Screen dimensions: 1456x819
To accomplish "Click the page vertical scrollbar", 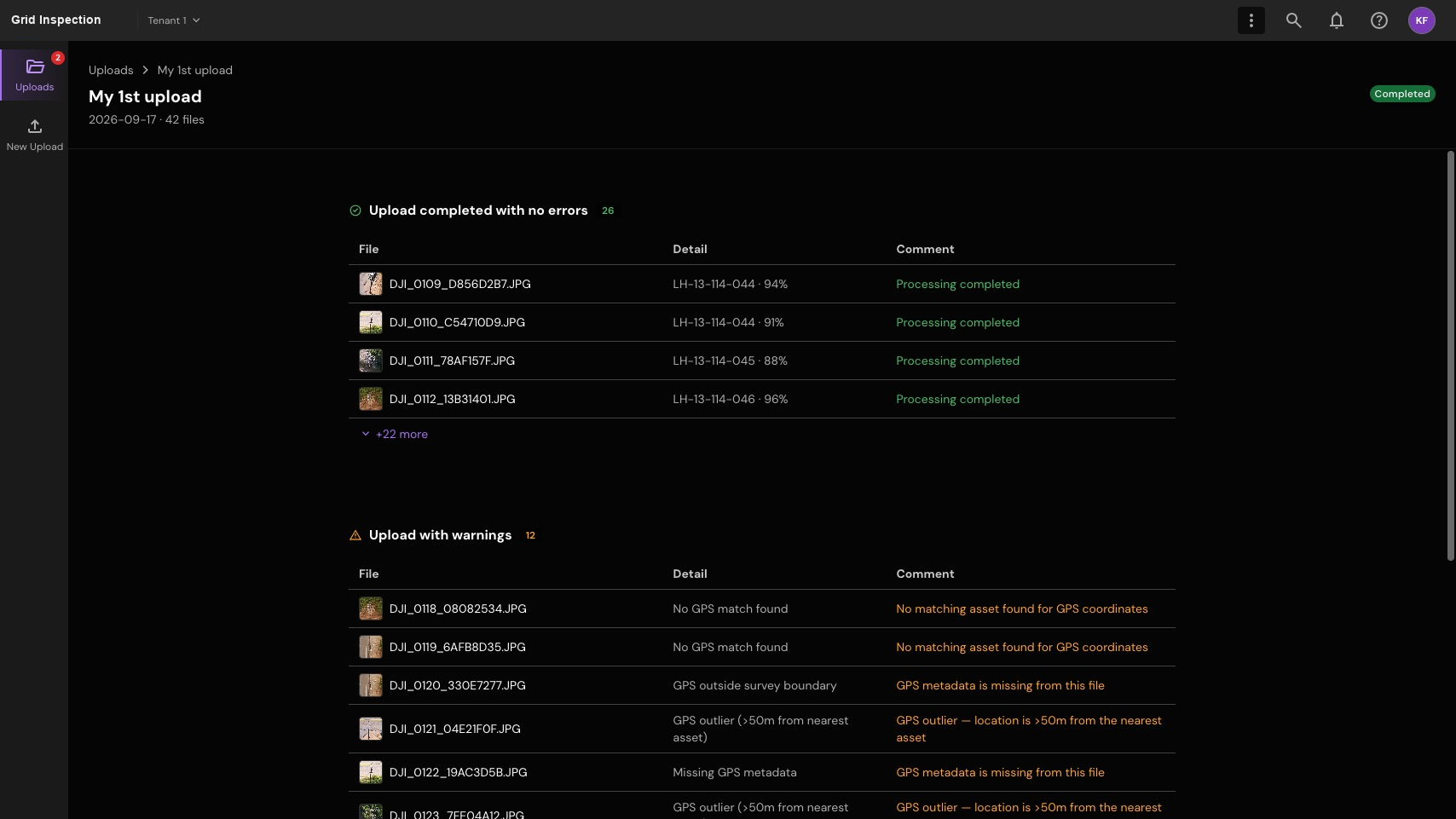I will click(1450, 356).
